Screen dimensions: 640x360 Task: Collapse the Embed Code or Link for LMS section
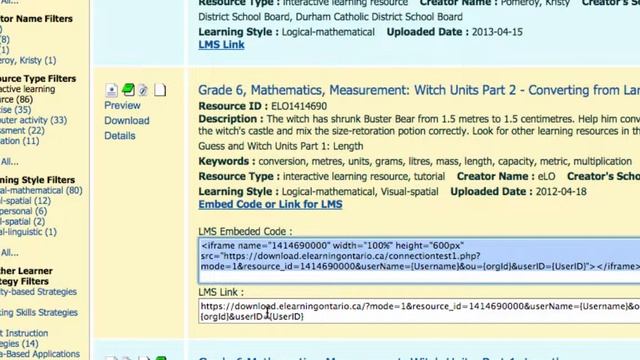click(x=270, y=204)
